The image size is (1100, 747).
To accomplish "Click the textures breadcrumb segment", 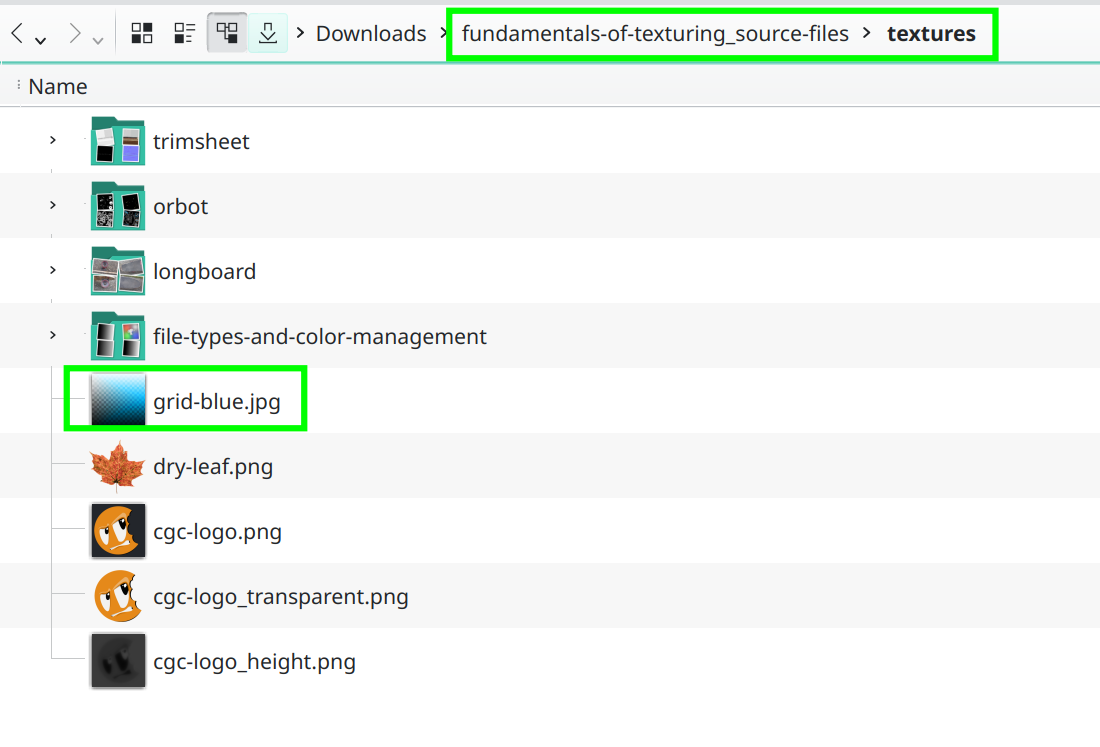I will 931,34.
